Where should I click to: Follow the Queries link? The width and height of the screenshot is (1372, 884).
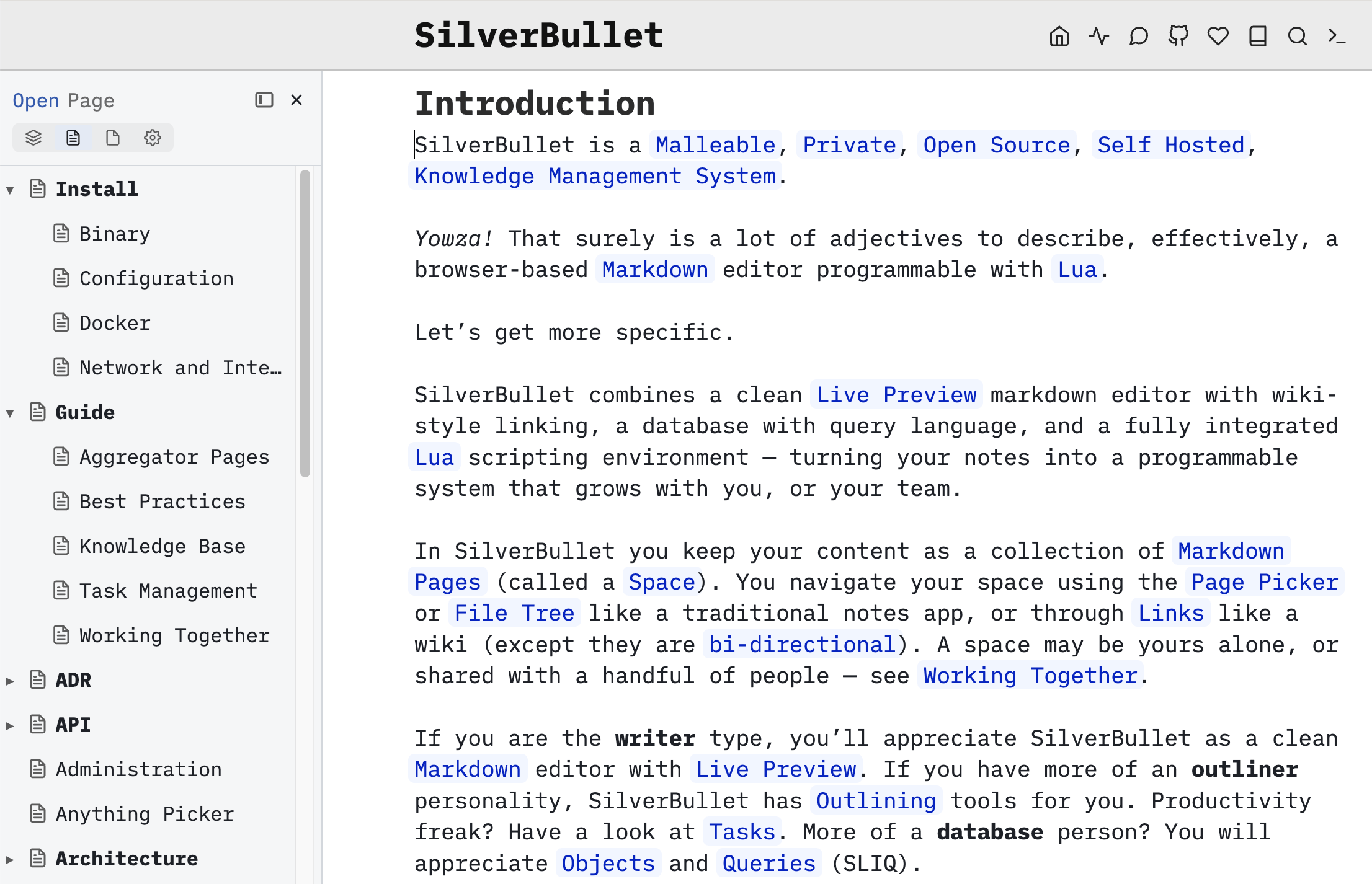pos(768,864)
